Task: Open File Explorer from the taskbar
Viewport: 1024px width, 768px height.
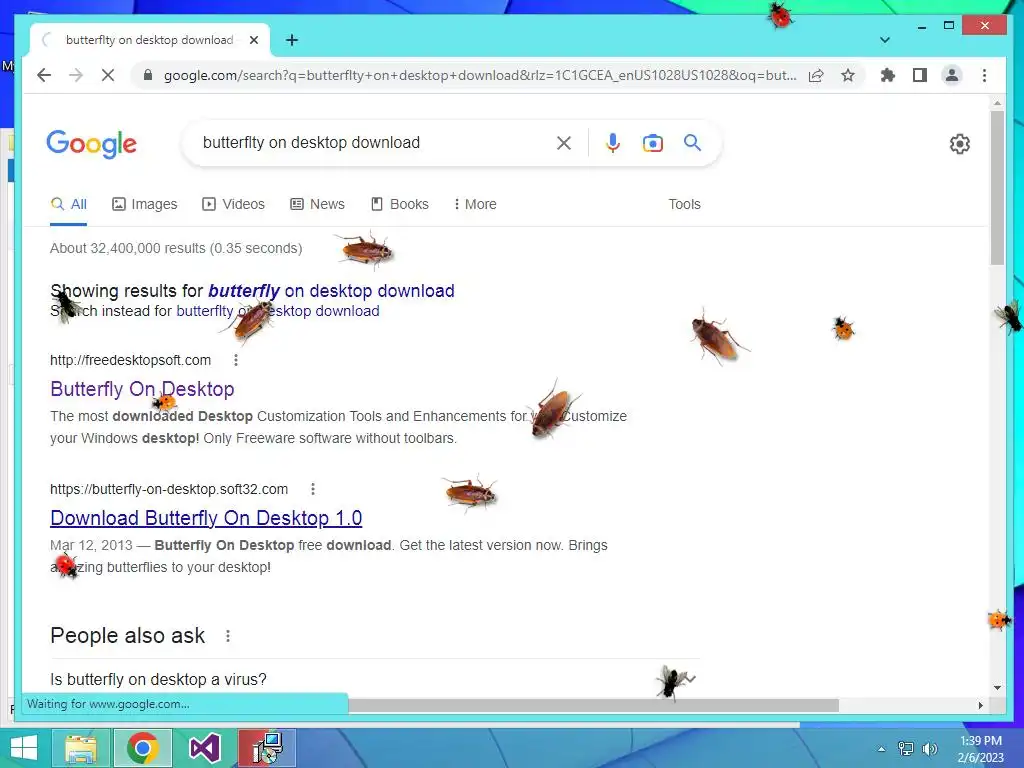Action: 81,748
